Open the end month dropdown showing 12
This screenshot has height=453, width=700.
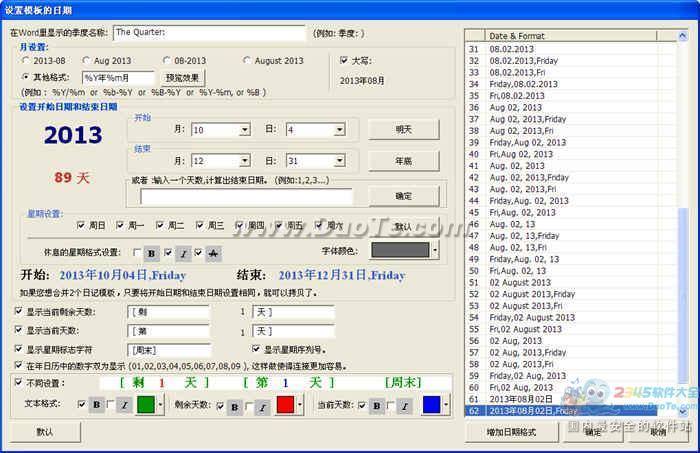point(245,161)
